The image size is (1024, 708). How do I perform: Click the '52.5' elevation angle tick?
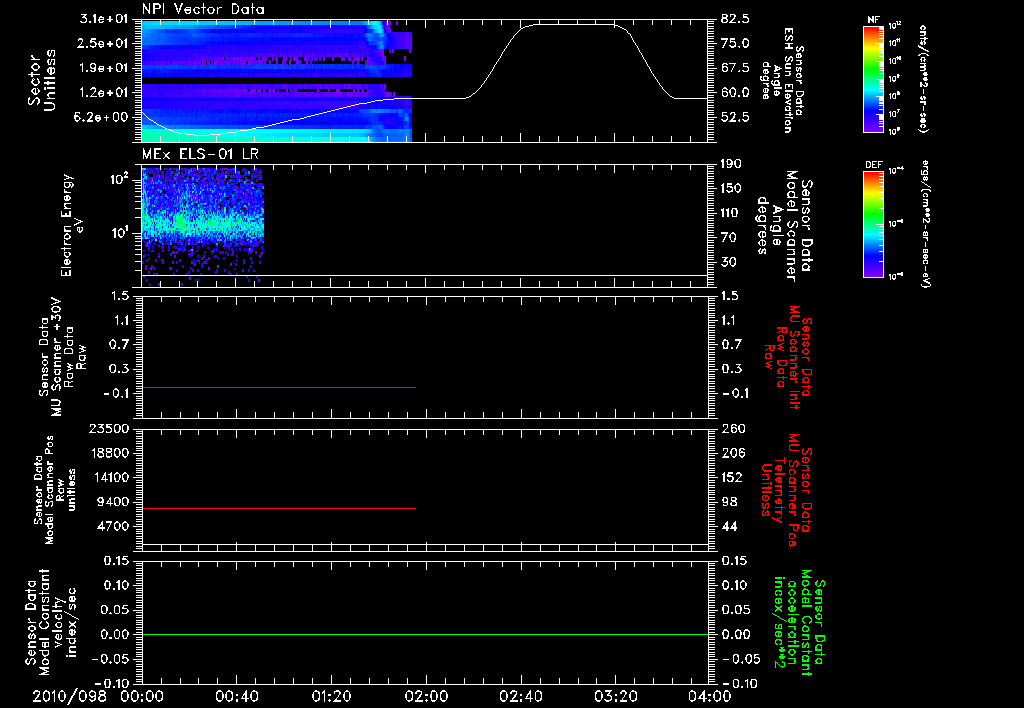(735, 118)
